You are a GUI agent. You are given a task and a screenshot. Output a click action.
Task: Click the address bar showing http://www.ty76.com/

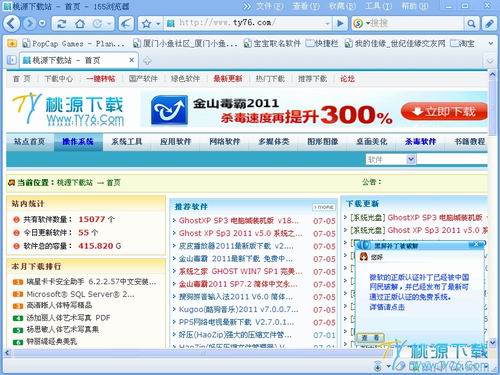pos(247,23)
